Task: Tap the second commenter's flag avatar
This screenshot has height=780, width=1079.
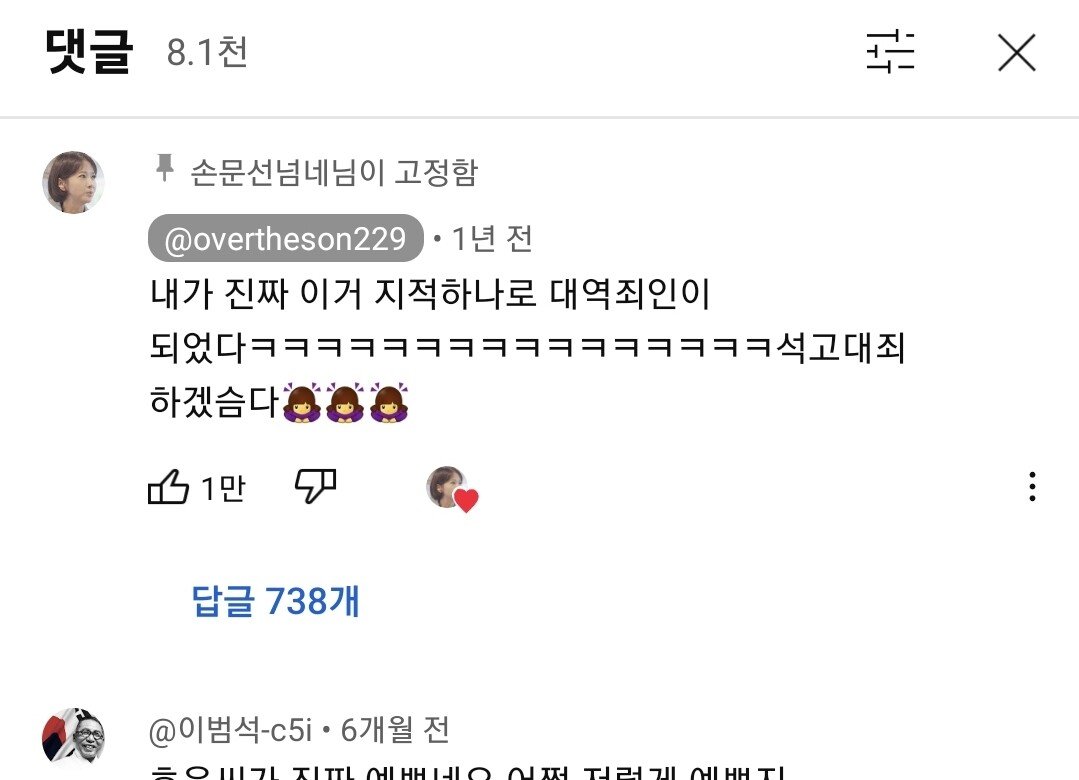Action: tap(74, 737)
